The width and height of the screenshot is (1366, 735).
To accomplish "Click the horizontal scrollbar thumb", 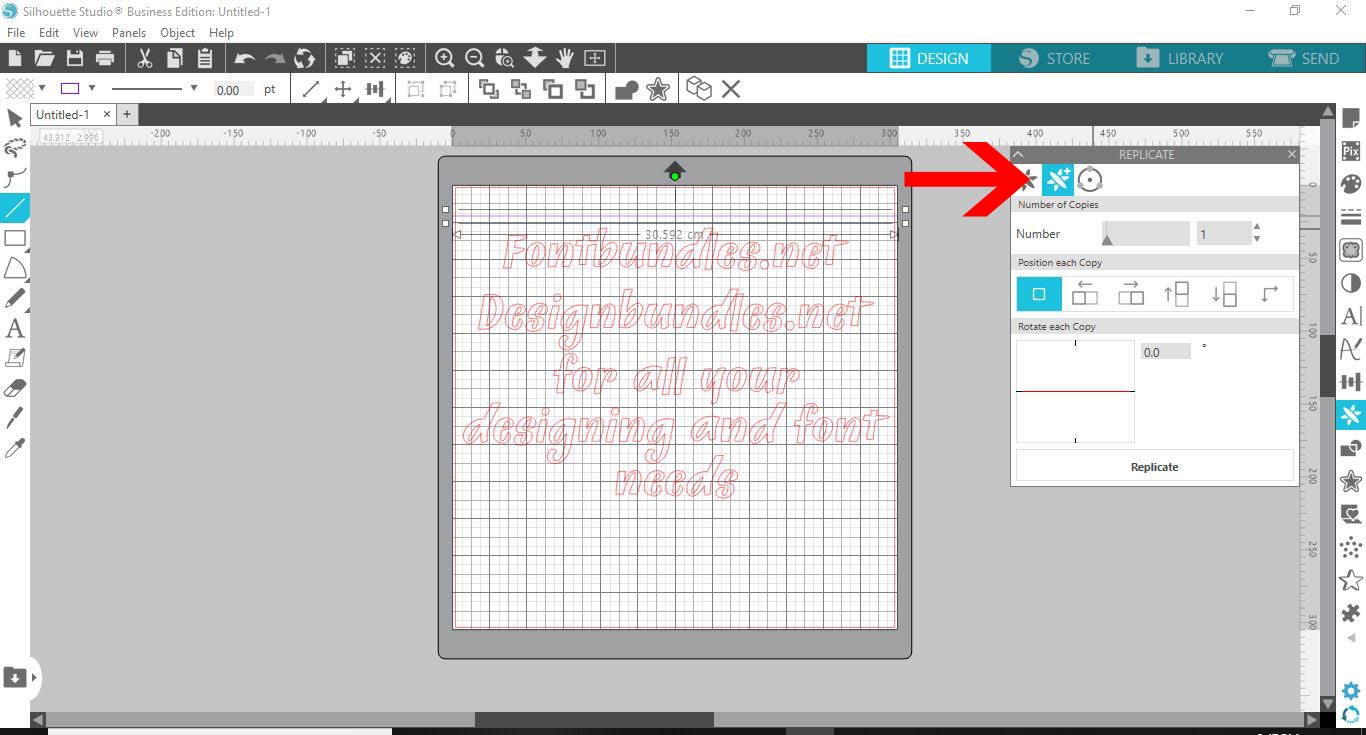I will (x=594, y=719).
